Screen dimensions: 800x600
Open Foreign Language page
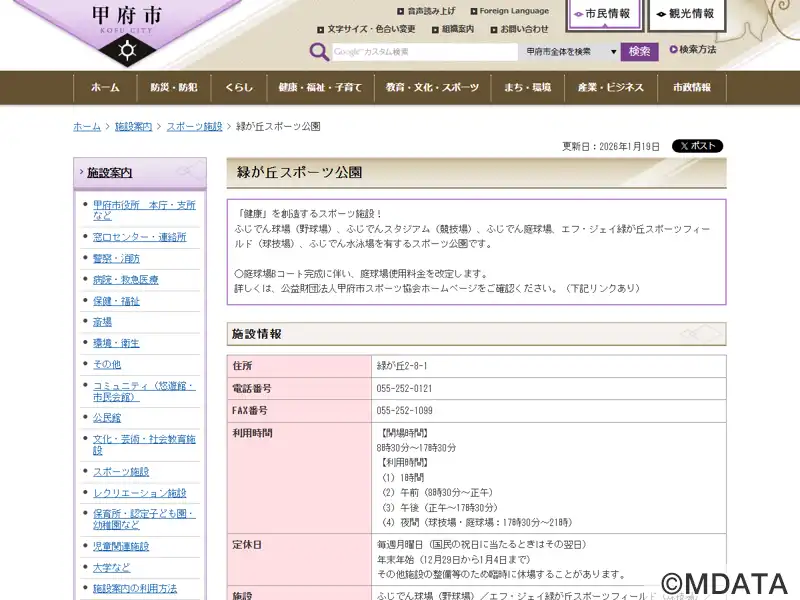tap(513, 11)
